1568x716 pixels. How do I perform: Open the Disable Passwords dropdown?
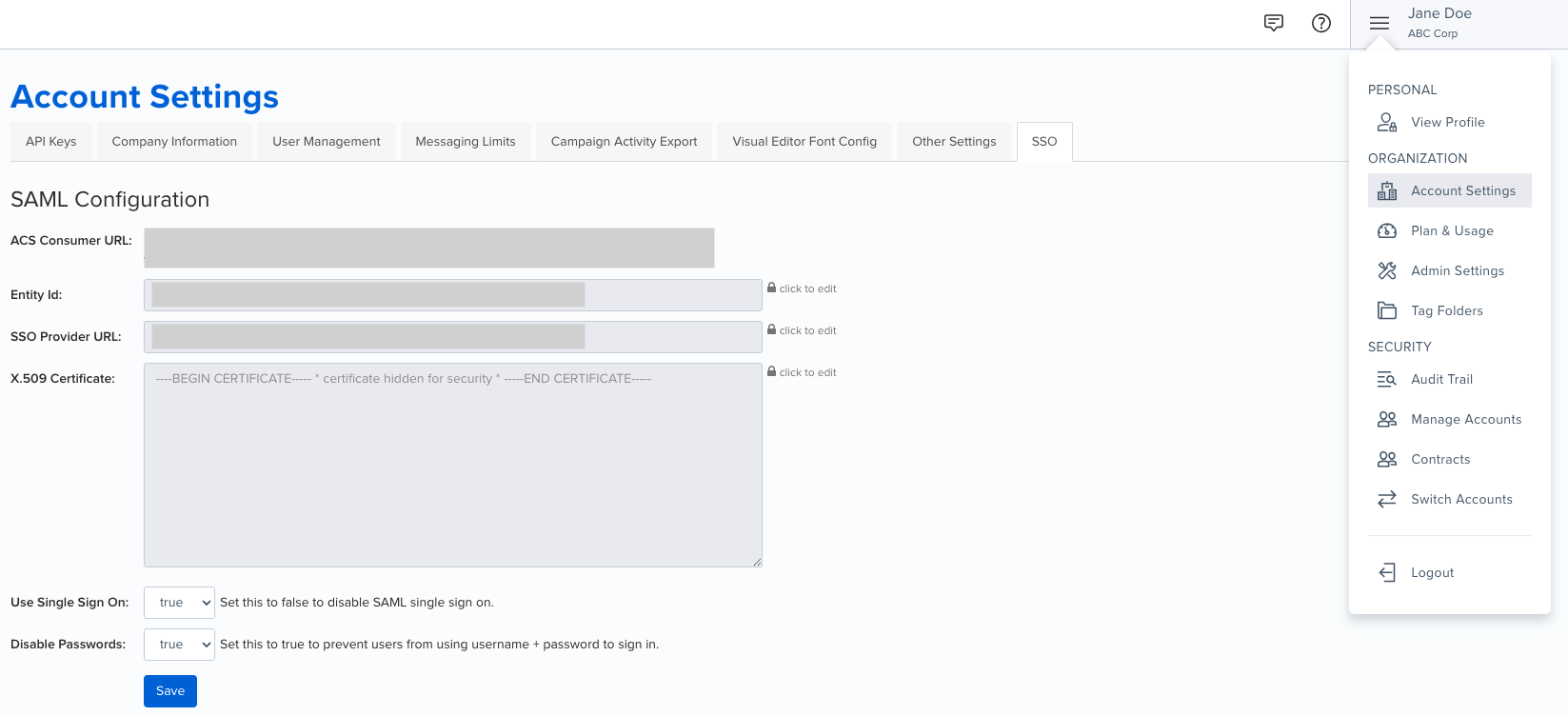point(179,645)
